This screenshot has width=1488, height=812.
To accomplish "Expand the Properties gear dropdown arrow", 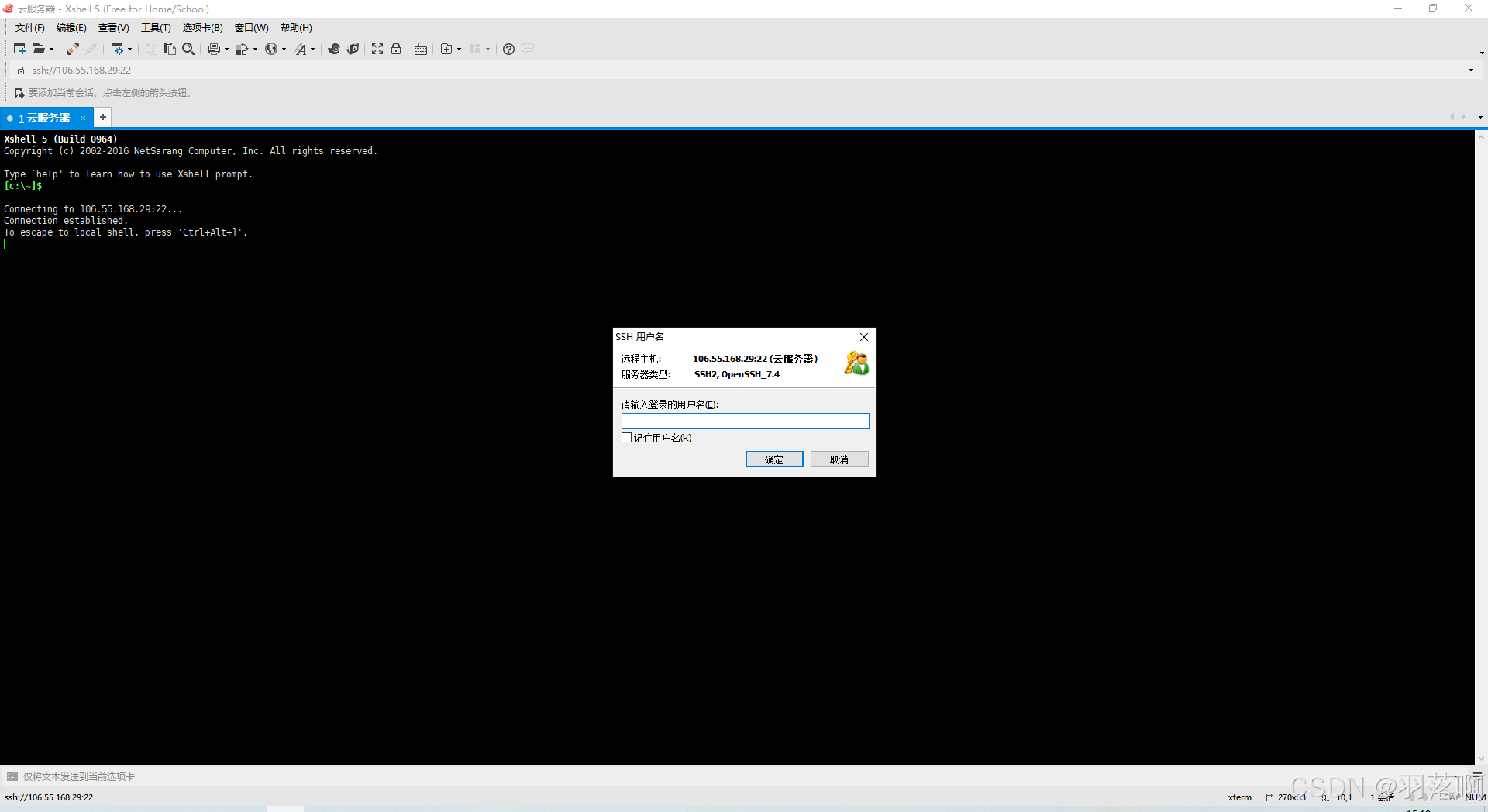I will tap(129, 50).
